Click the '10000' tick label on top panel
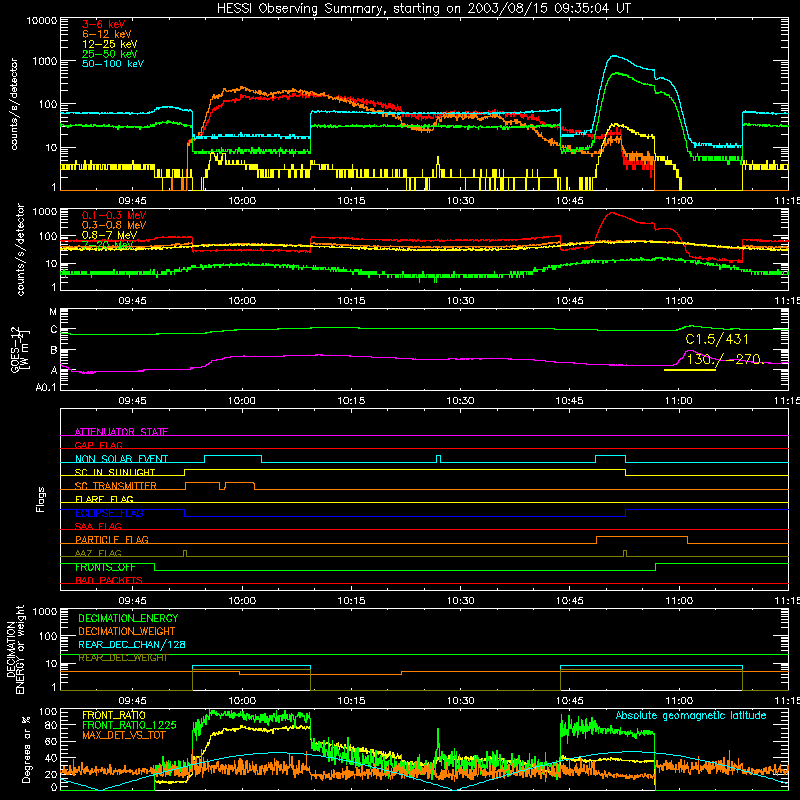800x800 pixels. [42, 20]
